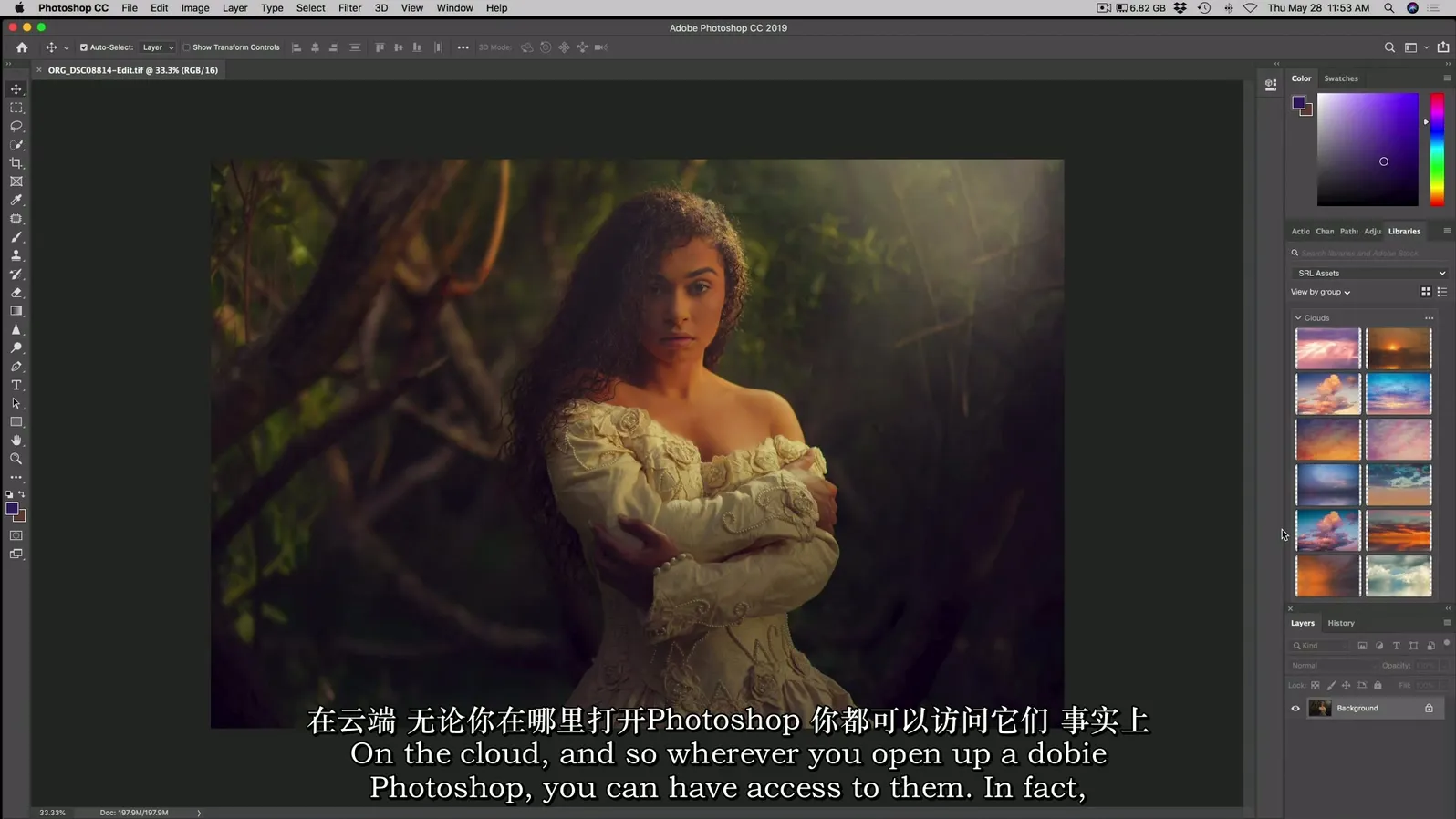Screen dimensions: 1456x819
Task: Open the View by group dropdown
Action: coord(1319,292)
